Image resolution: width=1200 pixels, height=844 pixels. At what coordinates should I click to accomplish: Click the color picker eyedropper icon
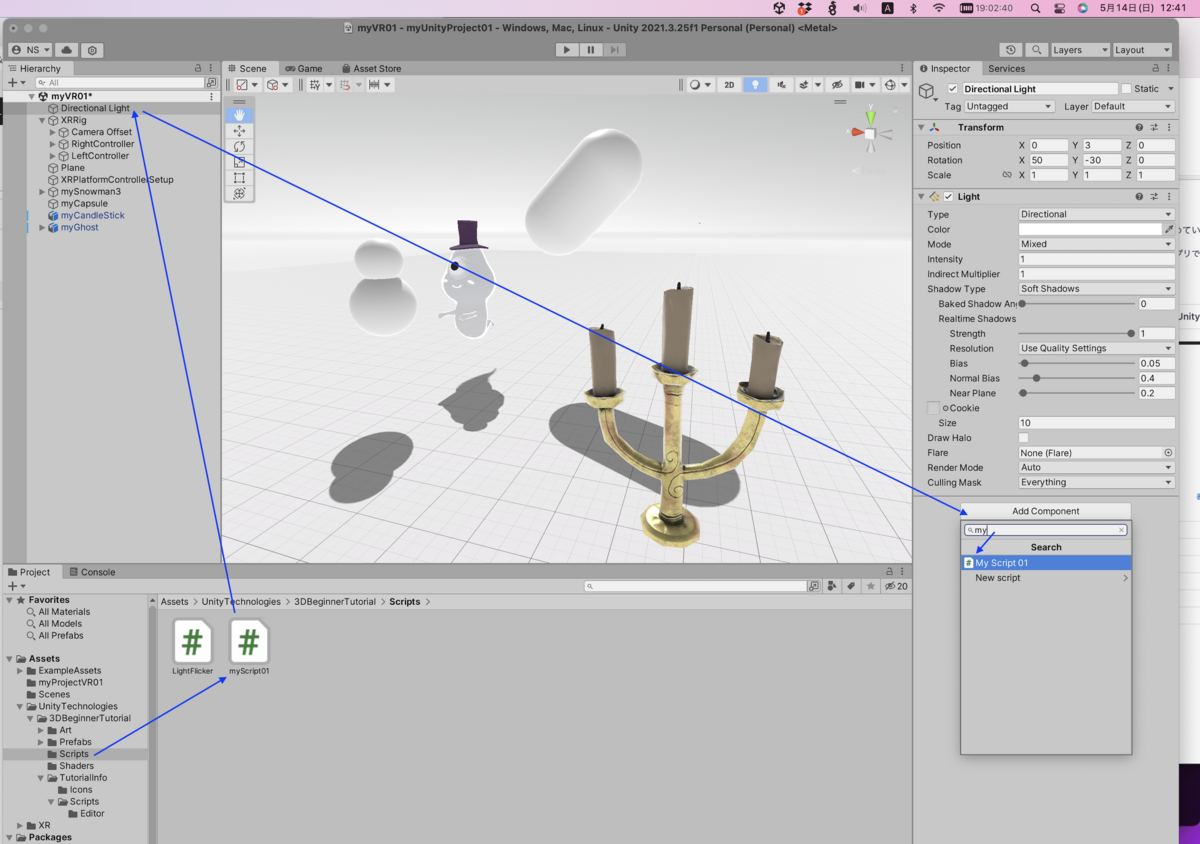[x=1169, y=229]
